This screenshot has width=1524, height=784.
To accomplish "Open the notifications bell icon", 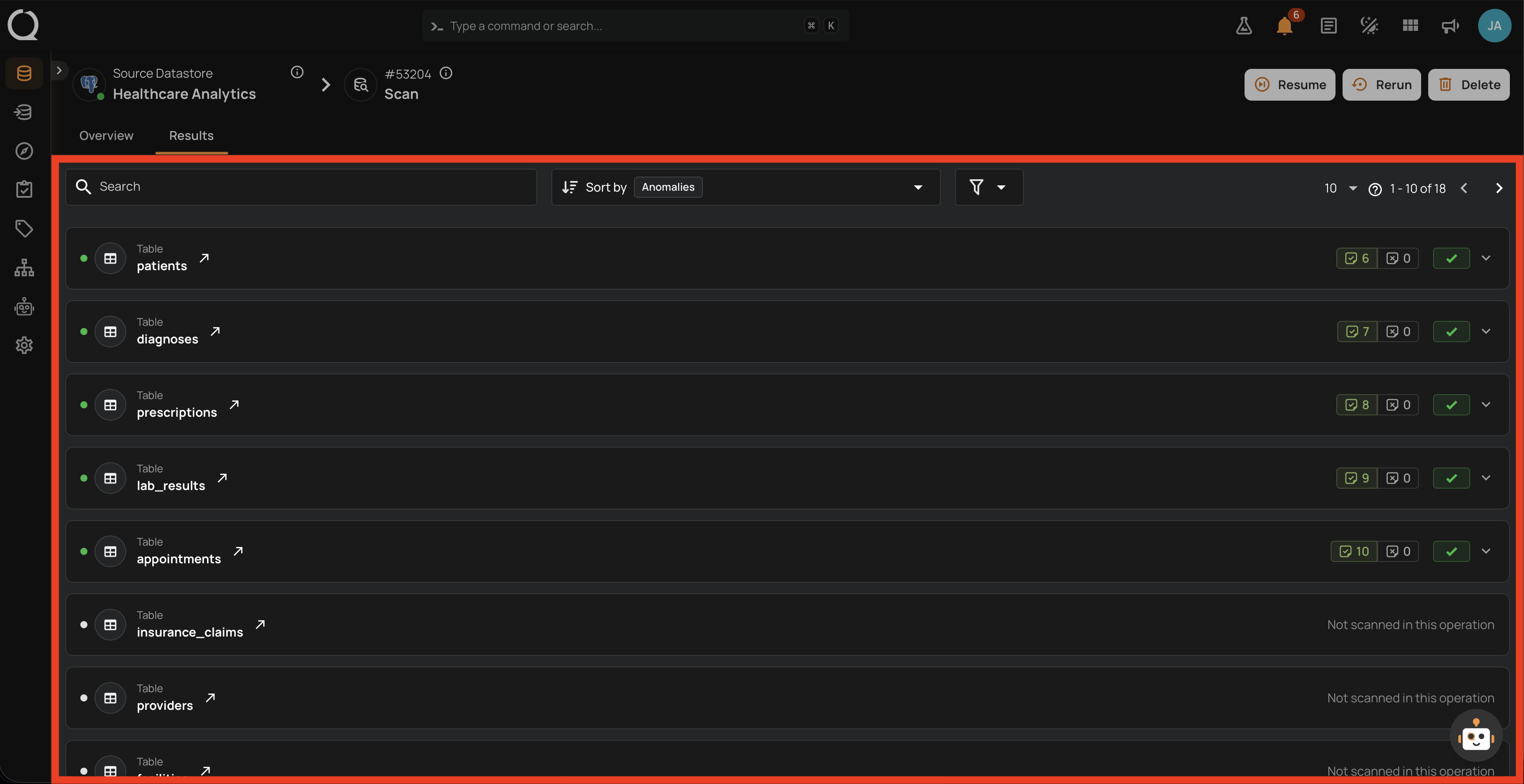I will (x=1284, y=26).
